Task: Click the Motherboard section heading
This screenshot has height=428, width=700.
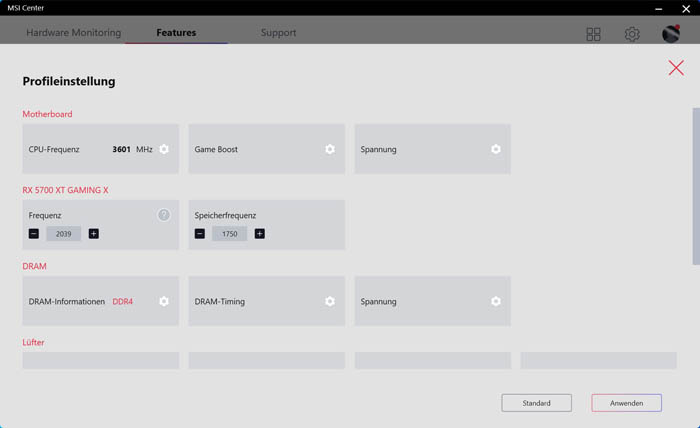Action: point(47,114)
